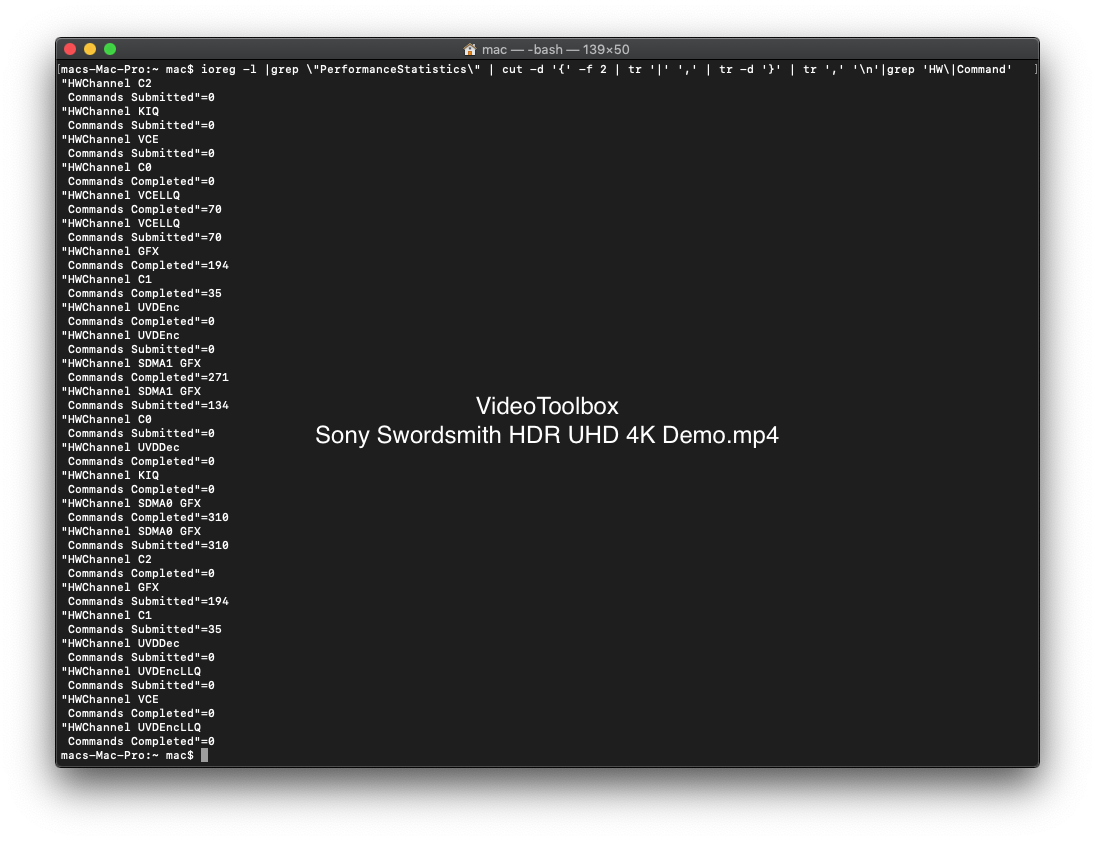Minimize the Terminal window with the yellow button
1095x841 pixels.
tap(90, 49)
